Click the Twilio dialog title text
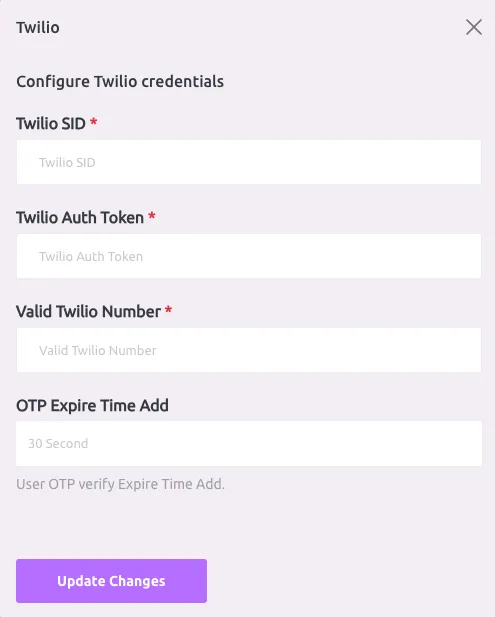Screen dimensions: 495x617 [x=38, y=28]
